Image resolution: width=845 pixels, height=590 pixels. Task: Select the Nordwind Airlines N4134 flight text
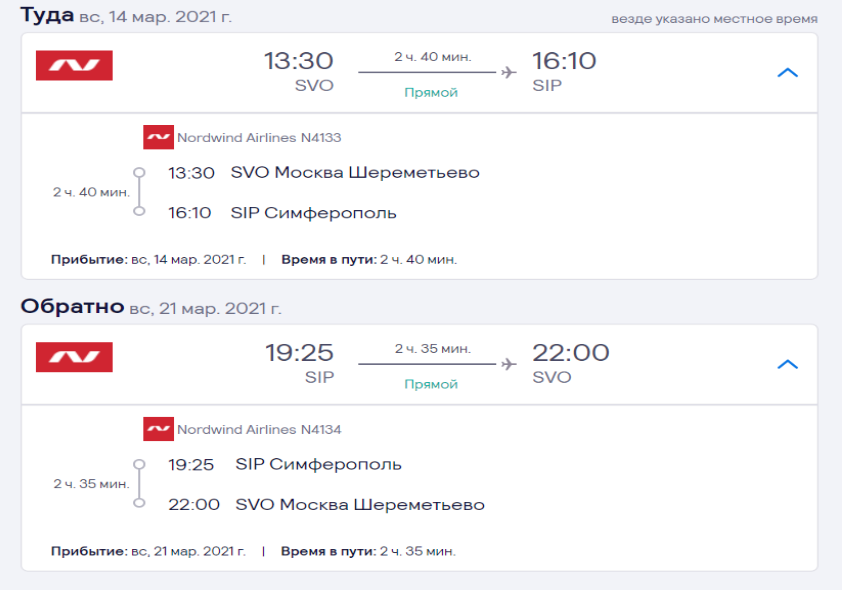pyautogui.click(x=259, y=430)
